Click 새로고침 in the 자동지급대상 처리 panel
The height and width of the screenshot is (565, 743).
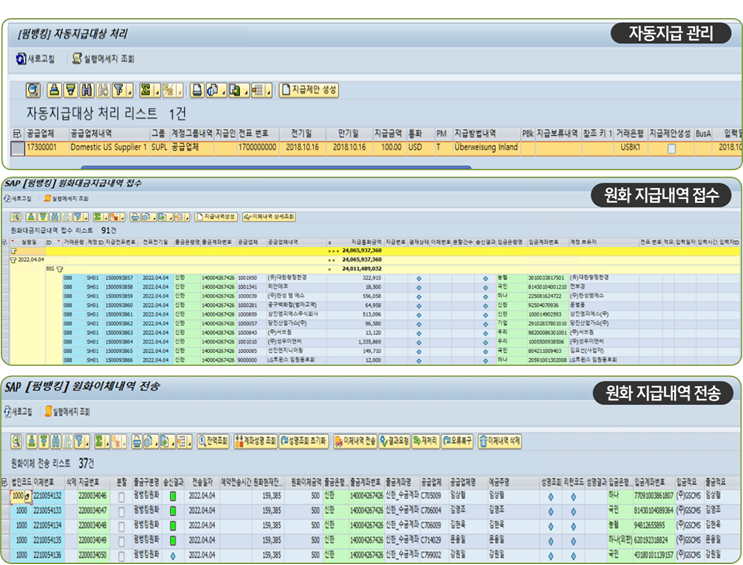(x=36, y=58)
